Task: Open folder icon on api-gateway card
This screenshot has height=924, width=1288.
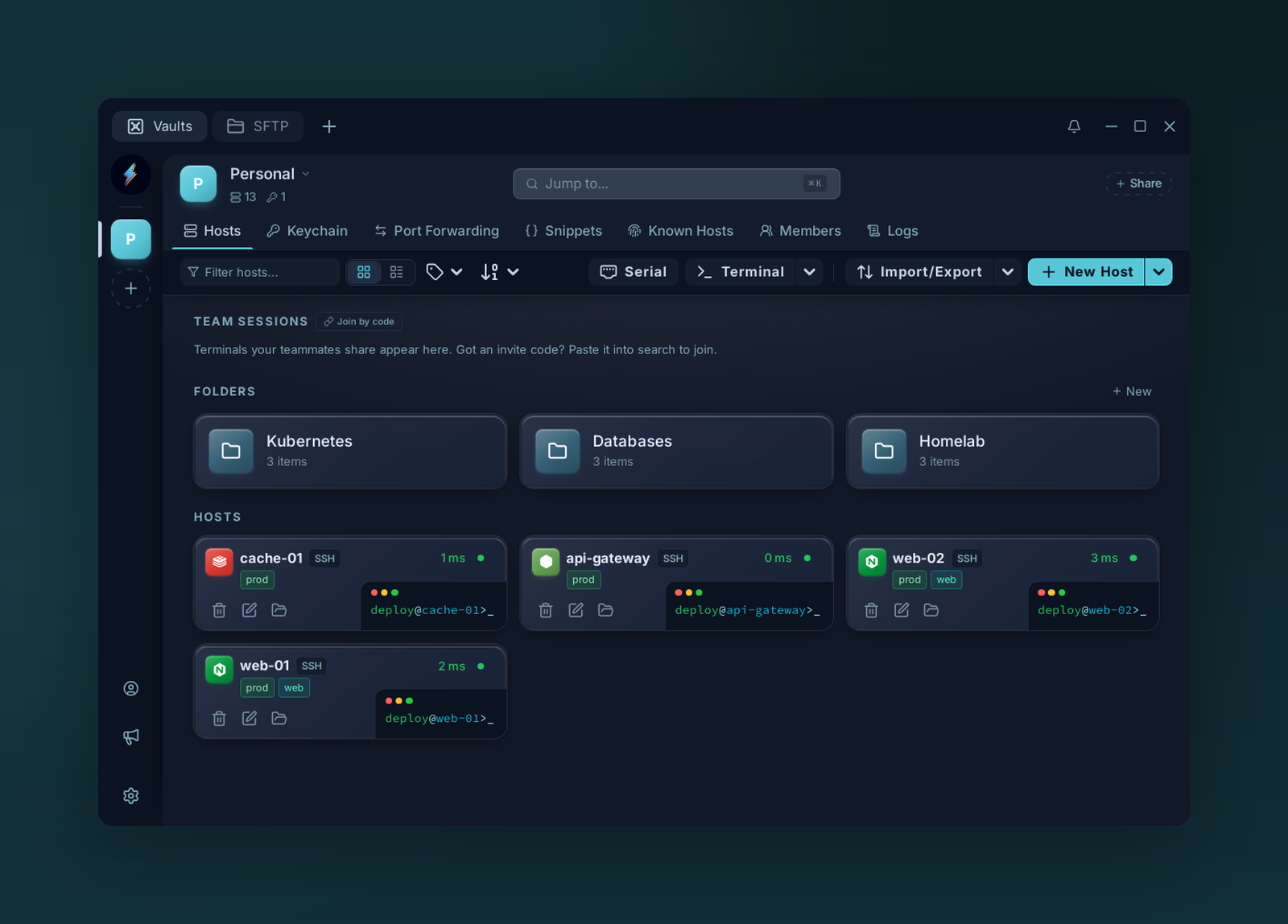Action: coord(606,610)
